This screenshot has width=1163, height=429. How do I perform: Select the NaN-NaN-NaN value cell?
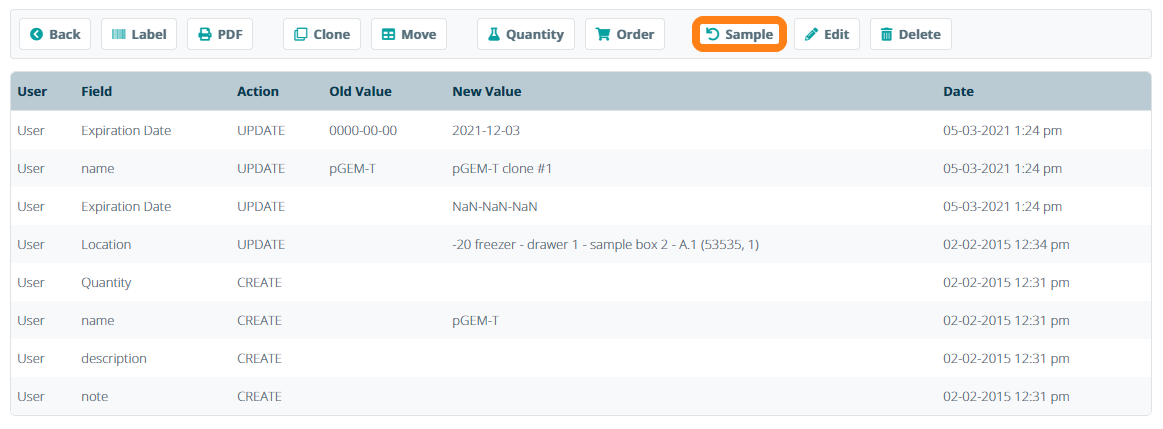(x=494, y=207)
